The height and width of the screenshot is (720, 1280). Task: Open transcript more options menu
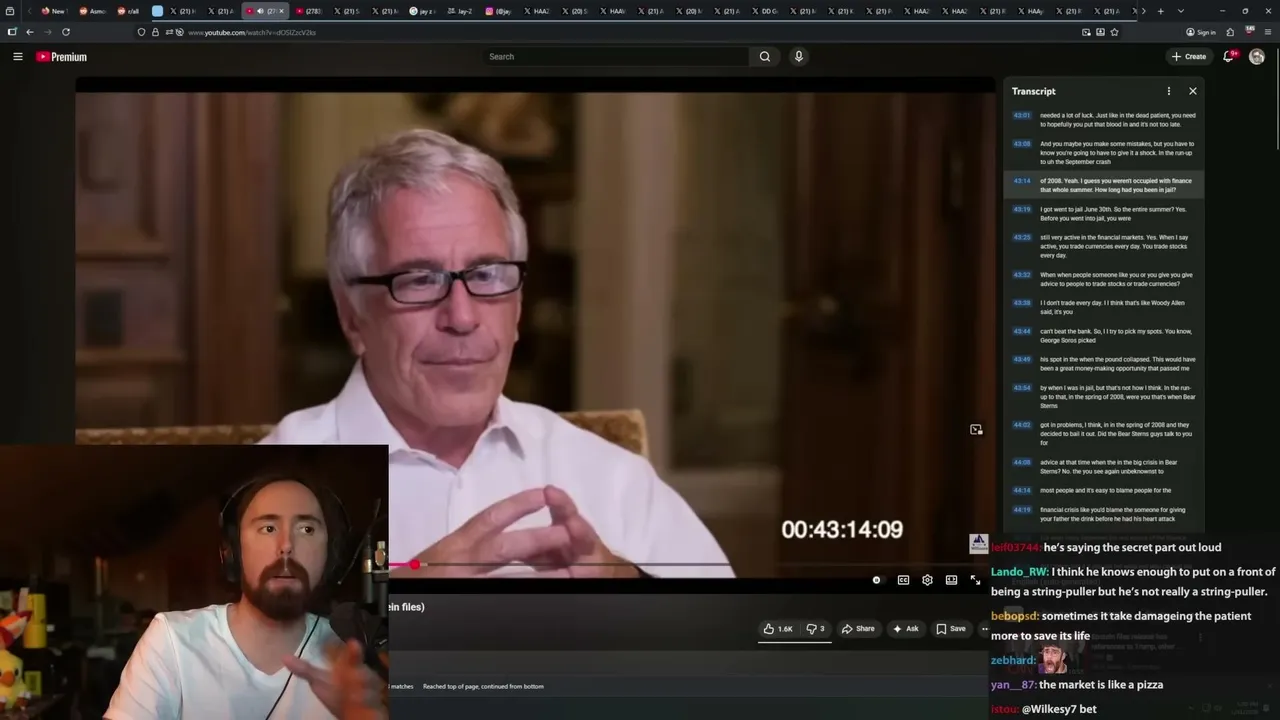1168,91
